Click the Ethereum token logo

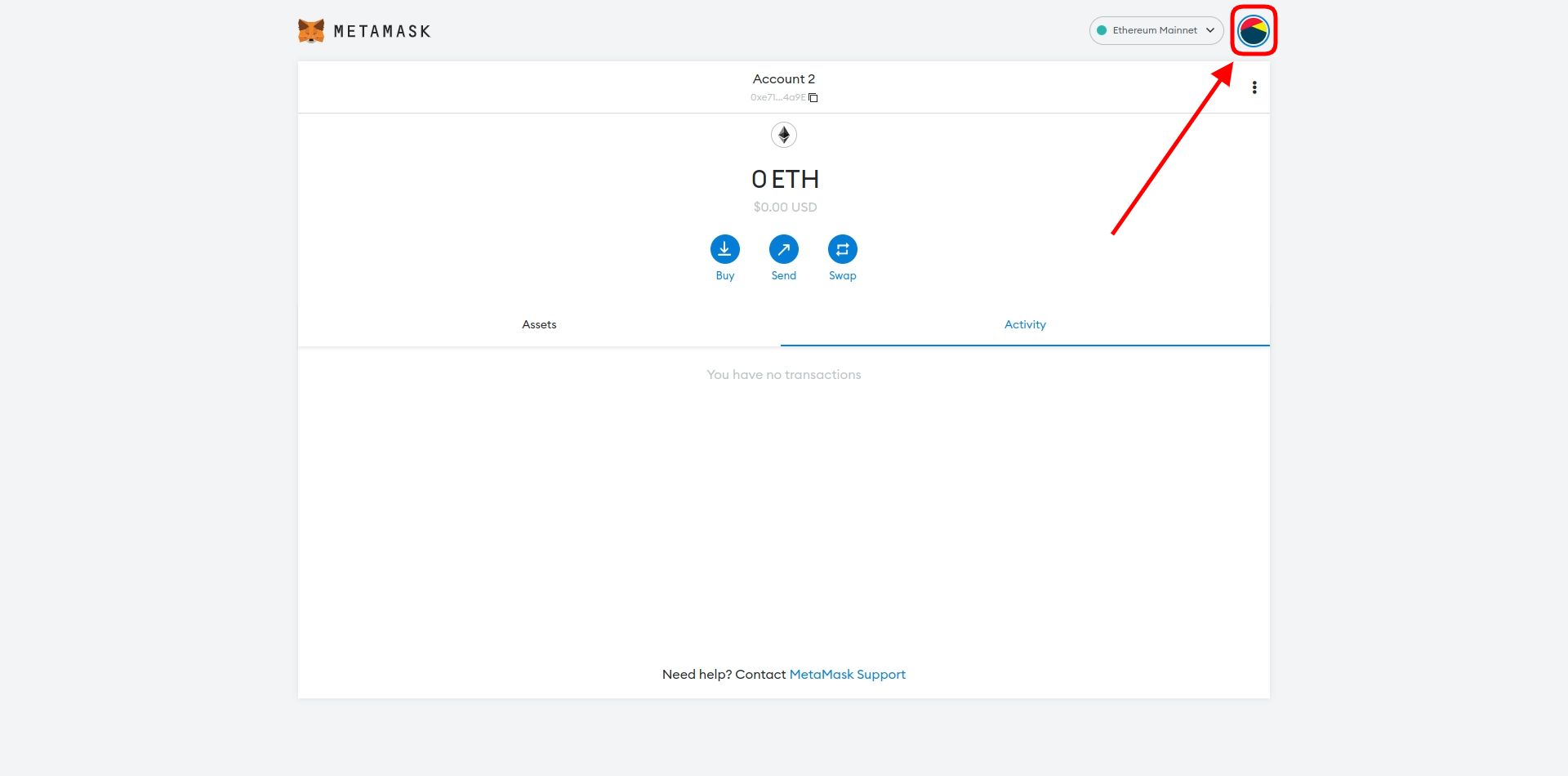point(784,135)
